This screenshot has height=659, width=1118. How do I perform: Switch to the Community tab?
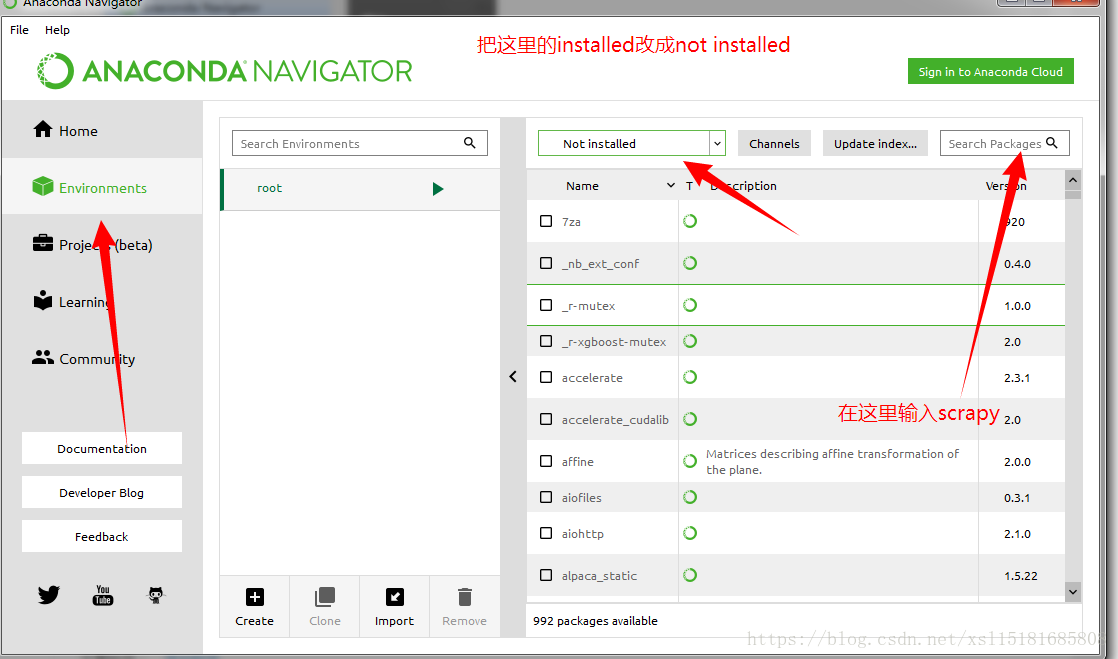[102, 357]
